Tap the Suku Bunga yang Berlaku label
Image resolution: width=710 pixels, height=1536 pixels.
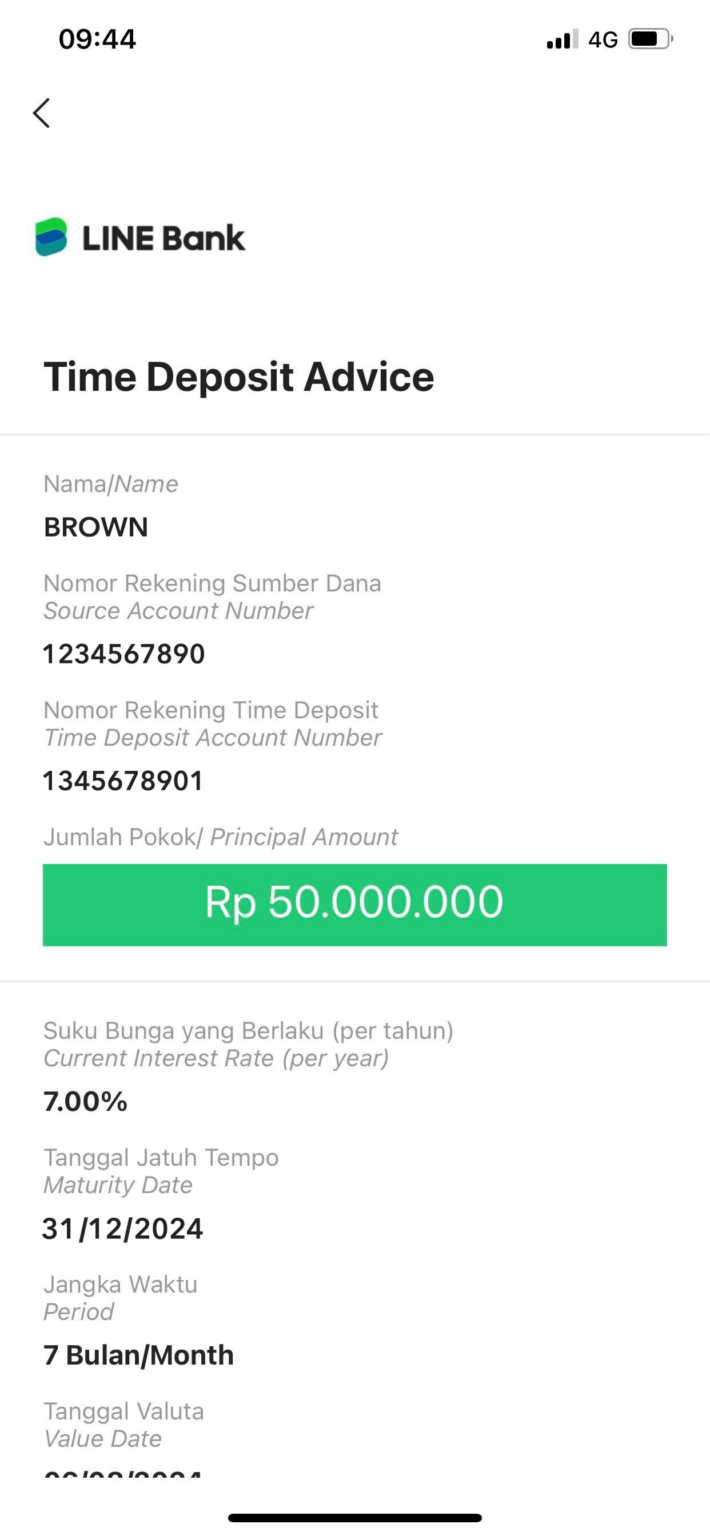tap(249, 1030)
